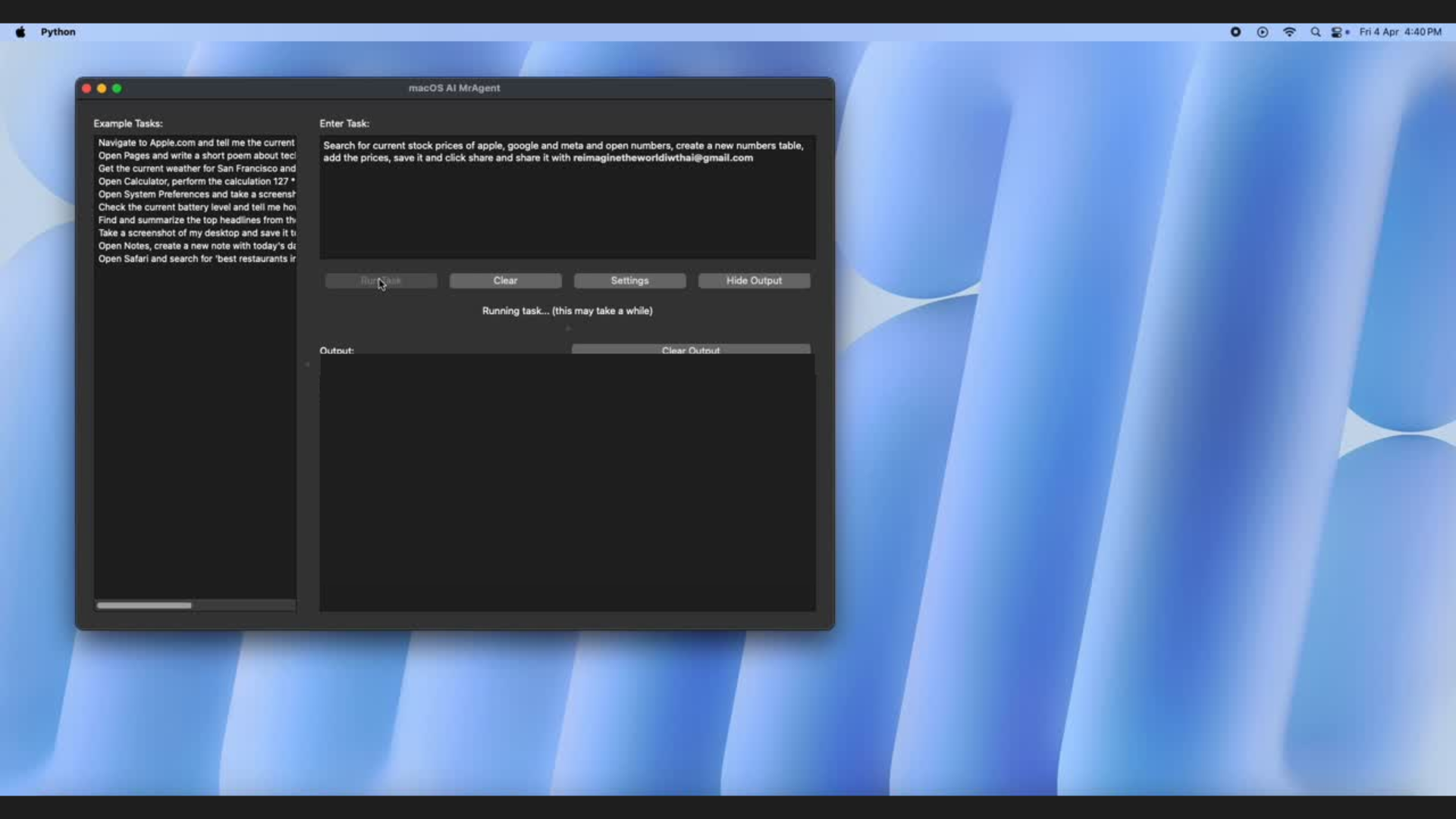This screenshot has height=819, width=1456.
Task: Choose 'Open Notes, create a new note' example
Action: [x=196, y=246]
